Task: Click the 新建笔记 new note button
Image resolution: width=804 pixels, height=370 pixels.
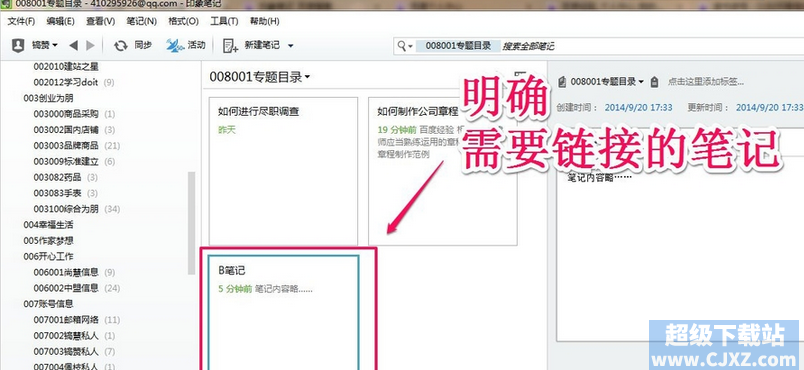Action: [252, 46]
